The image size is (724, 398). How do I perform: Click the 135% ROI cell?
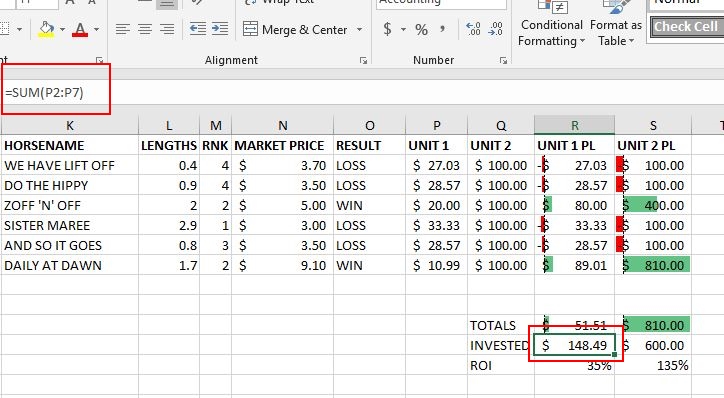653,365
